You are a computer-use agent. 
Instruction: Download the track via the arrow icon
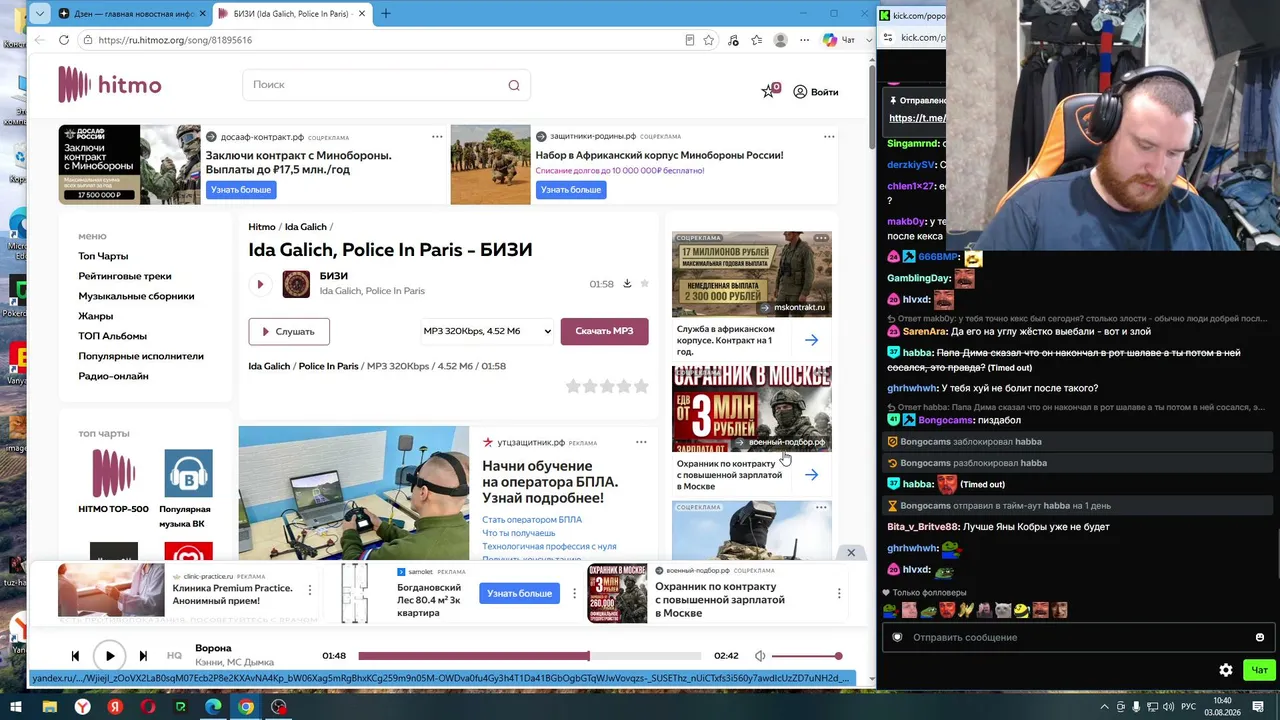[627, 283]
